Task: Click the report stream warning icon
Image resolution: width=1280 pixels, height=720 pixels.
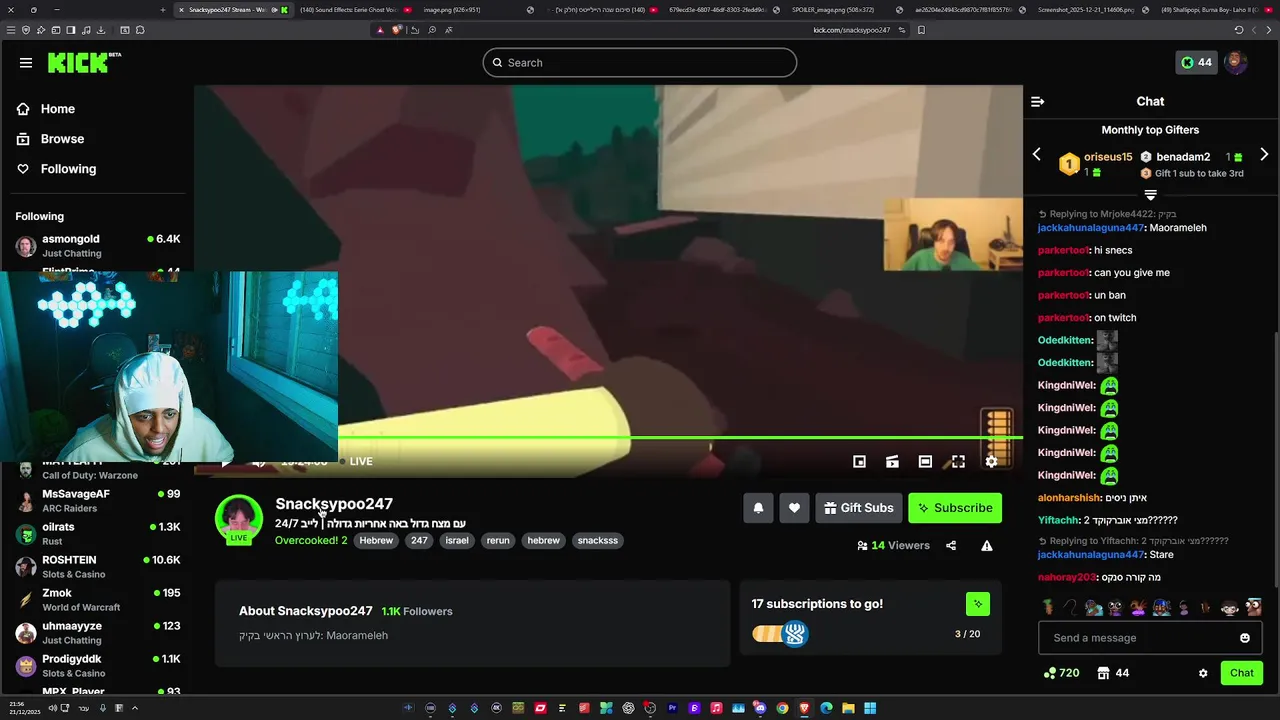Action: coord(987,546)
